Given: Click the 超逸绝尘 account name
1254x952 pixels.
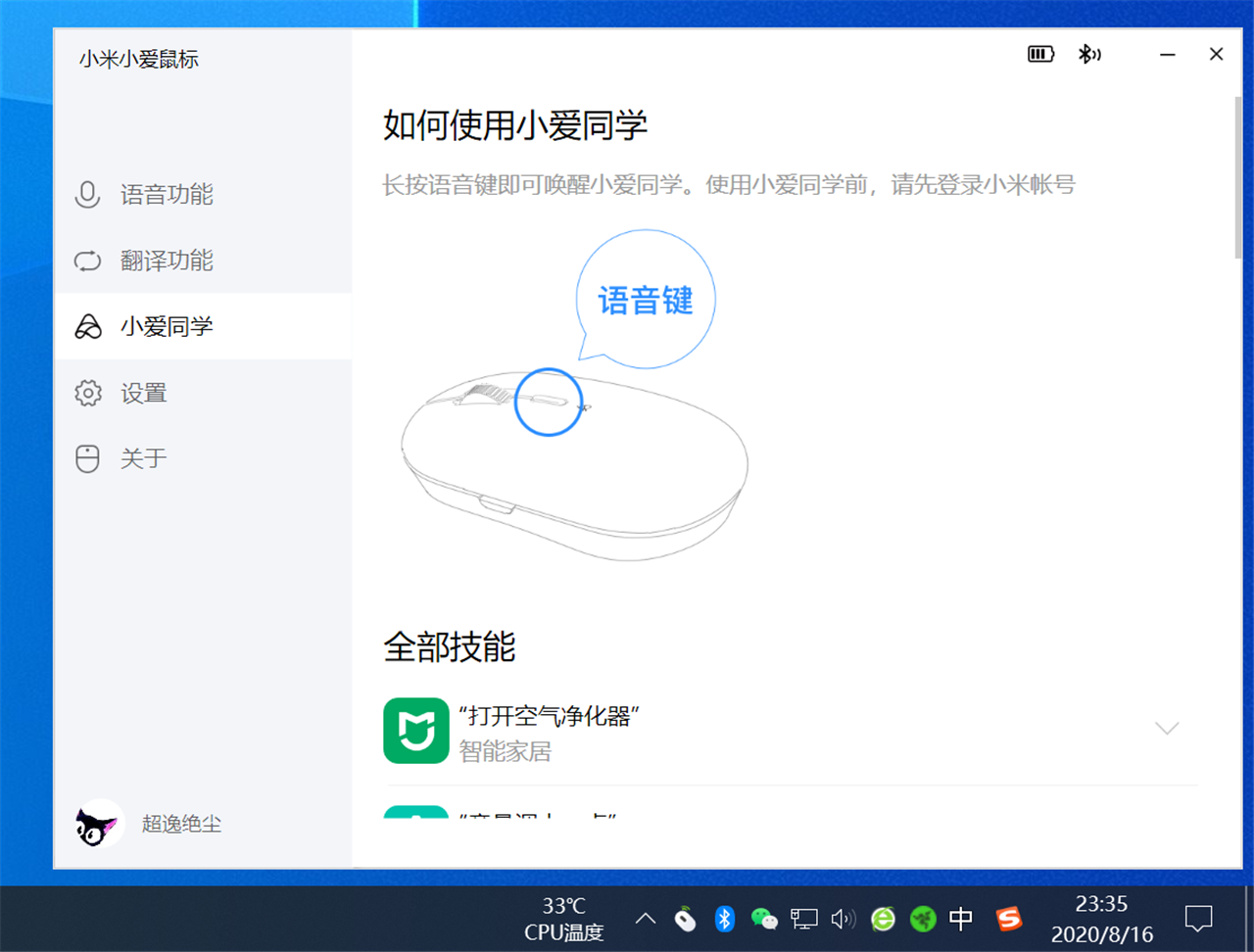Looking at the screenshot, I should click(x=181, y=824).
